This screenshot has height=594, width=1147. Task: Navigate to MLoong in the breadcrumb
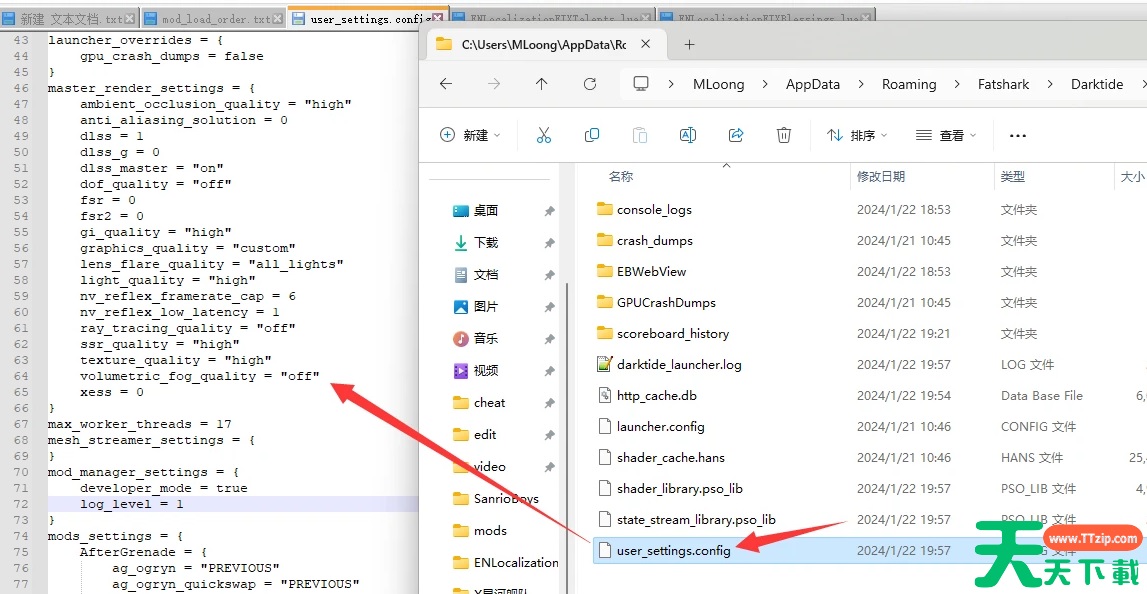(x=718, y=84)
